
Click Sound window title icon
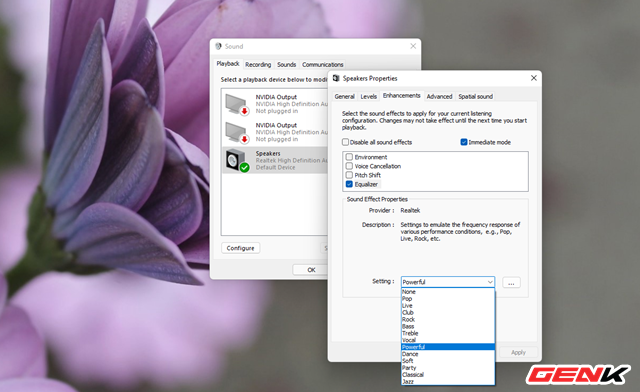pos(218,46)
